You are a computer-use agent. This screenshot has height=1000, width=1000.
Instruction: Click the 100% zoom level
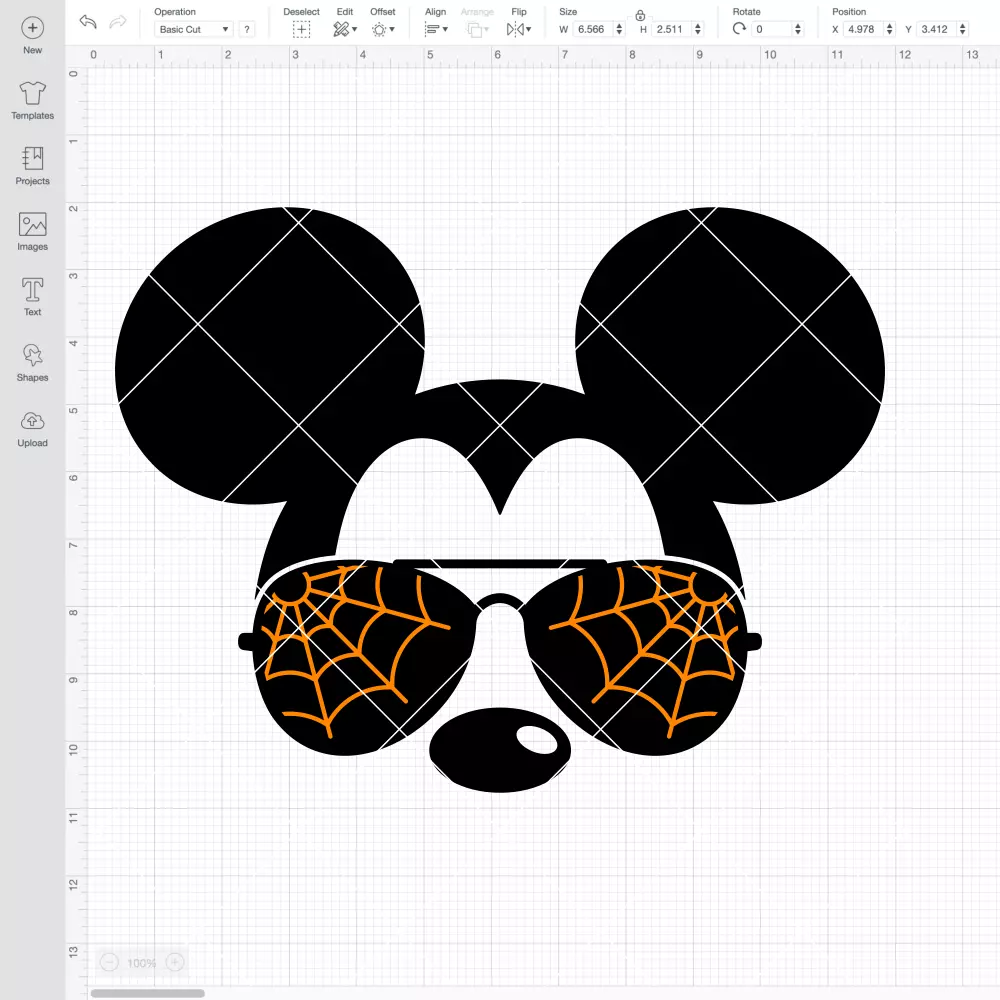pyautogui.click(x=142, y=963)
